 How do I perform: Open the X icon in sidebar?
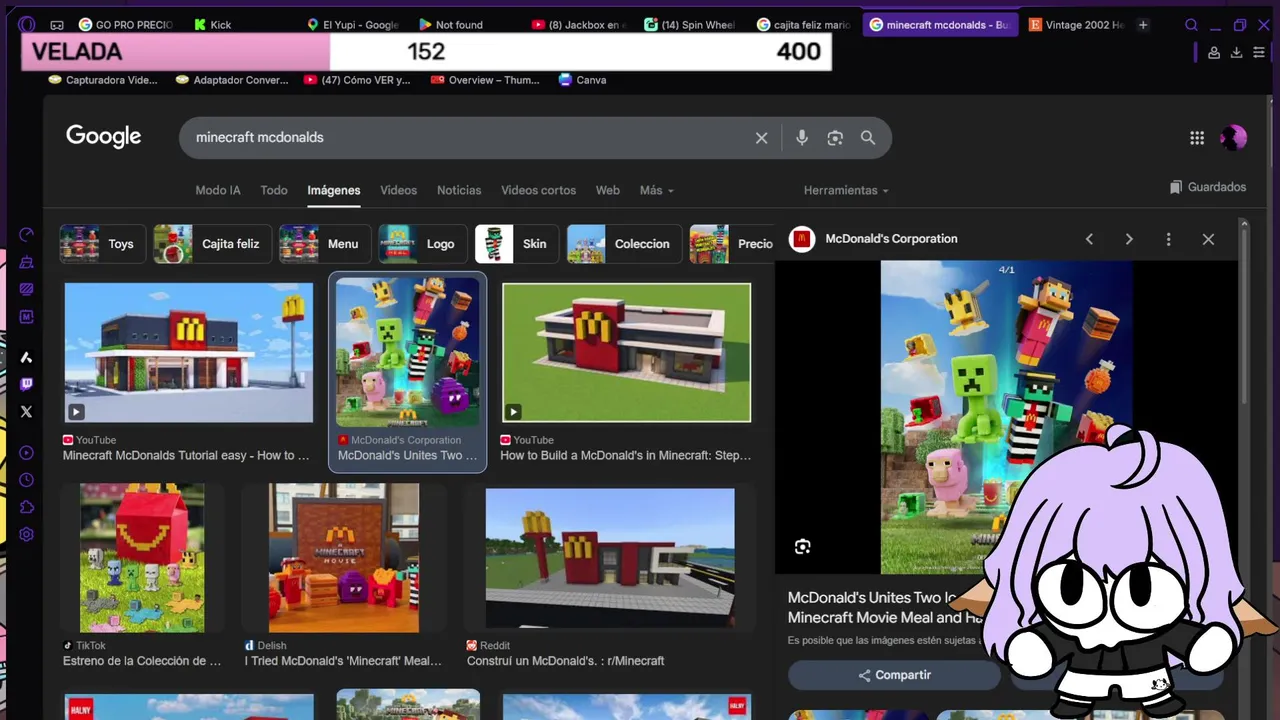pos(27,411)
